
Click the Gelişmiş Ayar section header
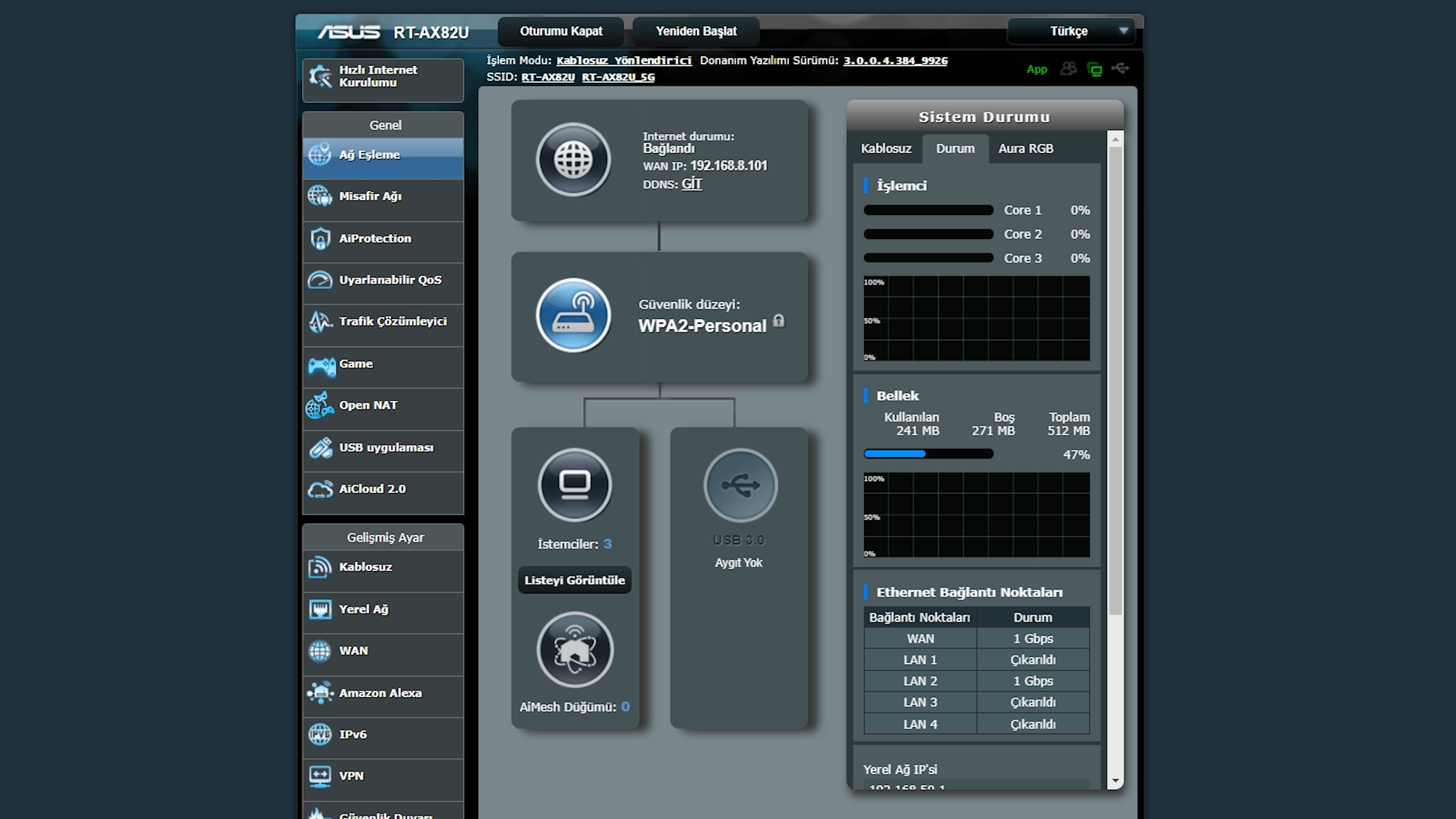pos(384,538)
